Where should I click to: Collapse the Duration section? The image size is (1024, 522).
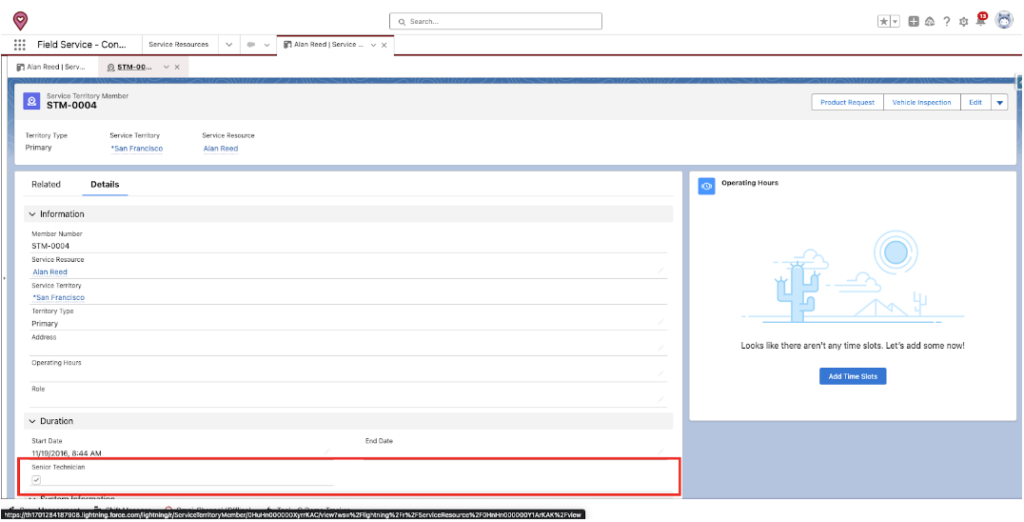tap(32, 421)
